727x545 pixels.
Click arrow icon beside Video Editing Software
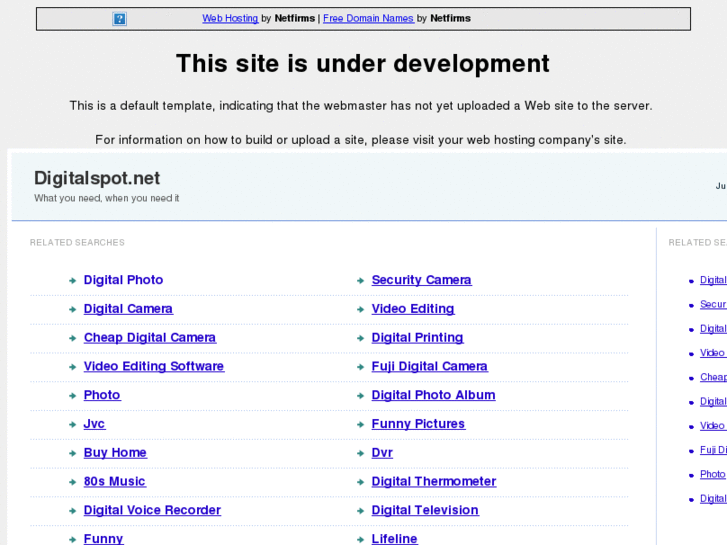tap(72, 367)
